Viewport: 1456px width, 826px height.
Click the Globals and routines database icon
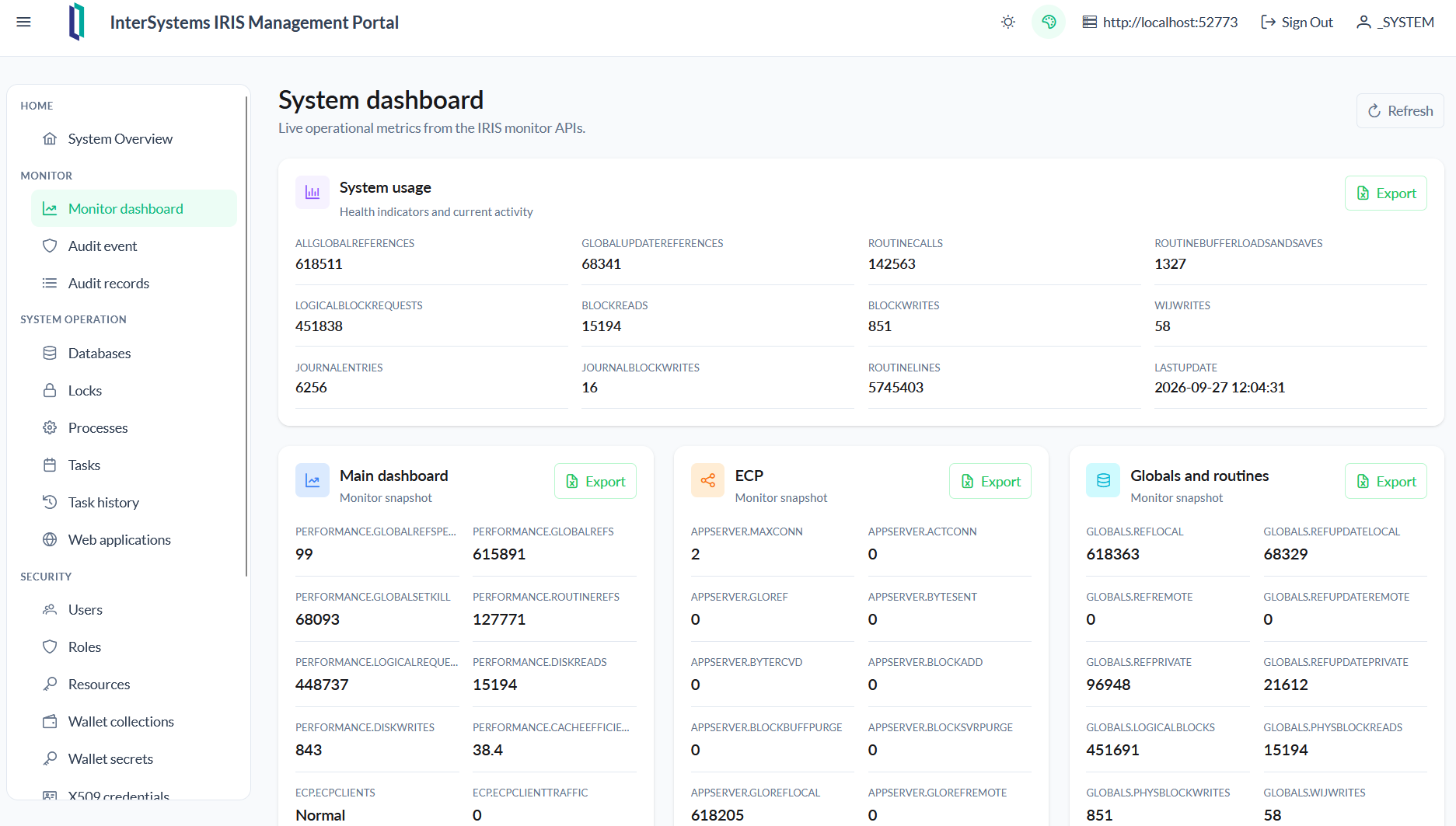coord(1103,480)
